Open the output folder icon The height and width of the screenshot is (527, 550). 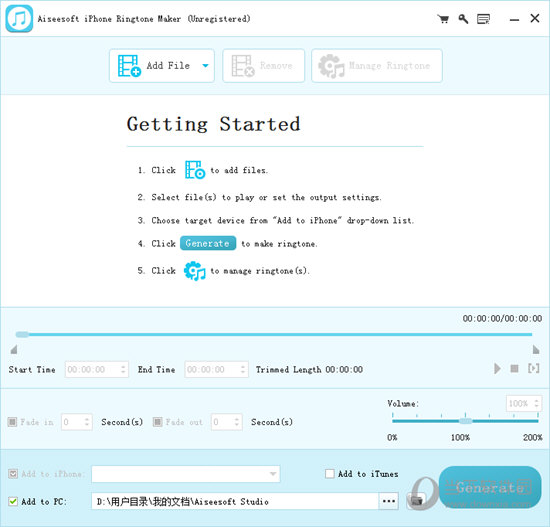click(x=417, y=501)
